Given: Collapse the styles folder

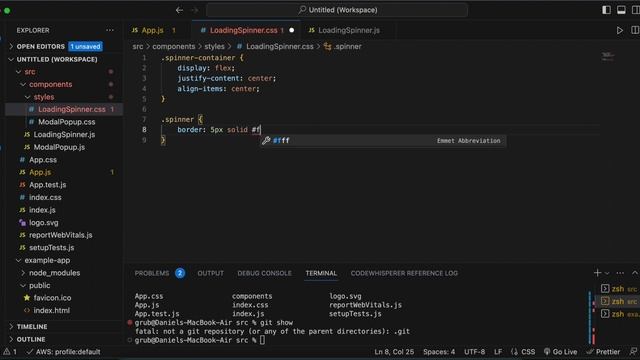Looking at the screenshot, I should pos(44,97).
